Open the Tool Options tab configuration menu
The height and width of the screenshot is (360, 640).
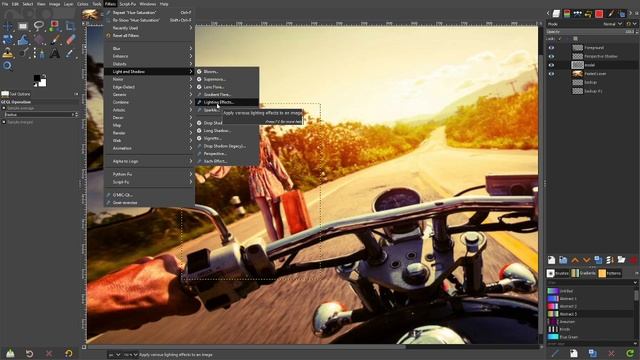76,94
